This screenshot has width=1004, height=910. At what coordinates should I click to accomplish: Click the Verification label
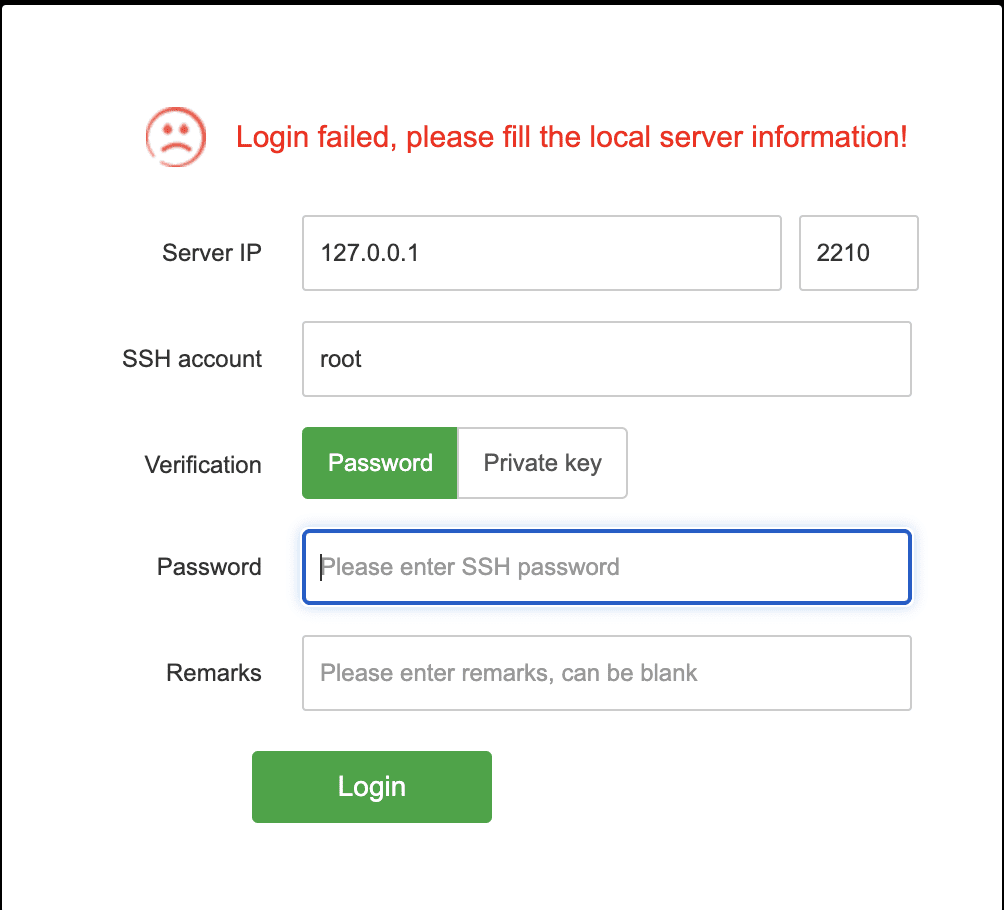pos(202,464)
